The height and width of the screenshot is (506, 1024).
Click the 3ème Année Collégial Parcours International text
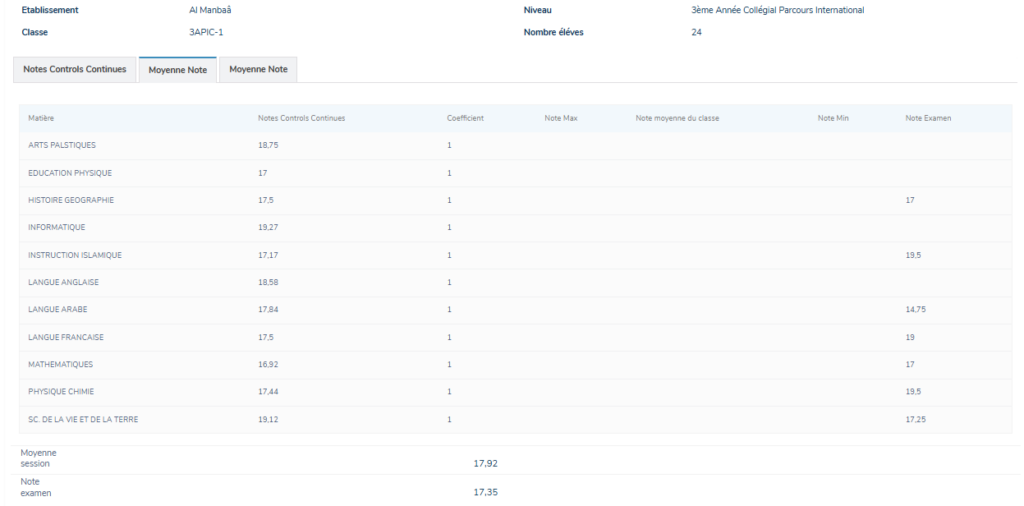point(778,10)
